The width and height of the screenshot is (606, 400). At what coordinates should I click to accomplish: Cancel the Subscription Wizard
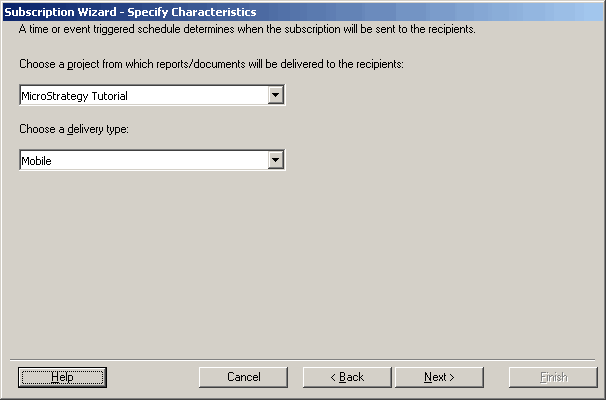coord(244,377)
